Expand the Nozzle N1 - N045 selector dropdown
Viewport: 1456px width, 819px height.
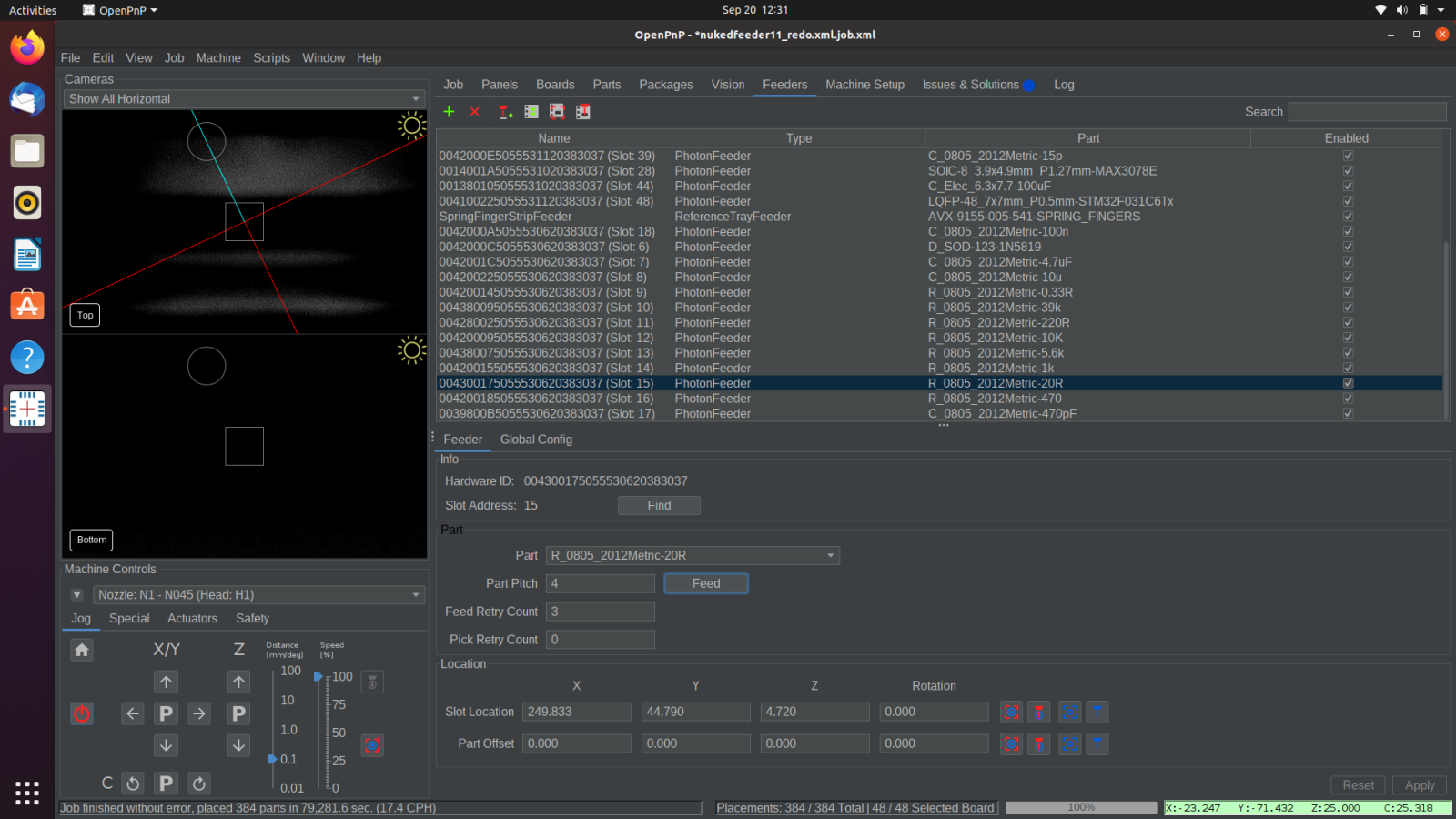(258, 595)
